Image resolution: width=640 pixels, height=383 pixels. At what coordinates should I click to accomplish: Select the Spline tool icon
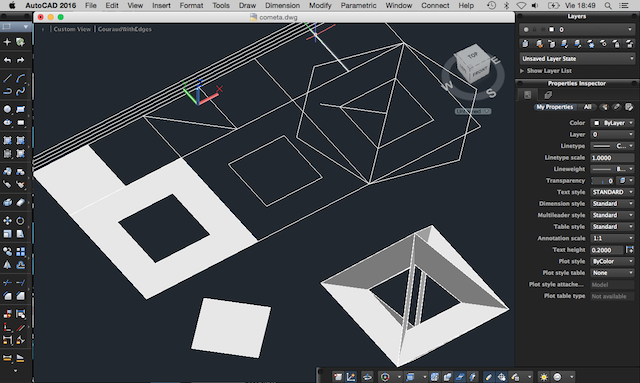pyautogui.click(x=20, y=91)
